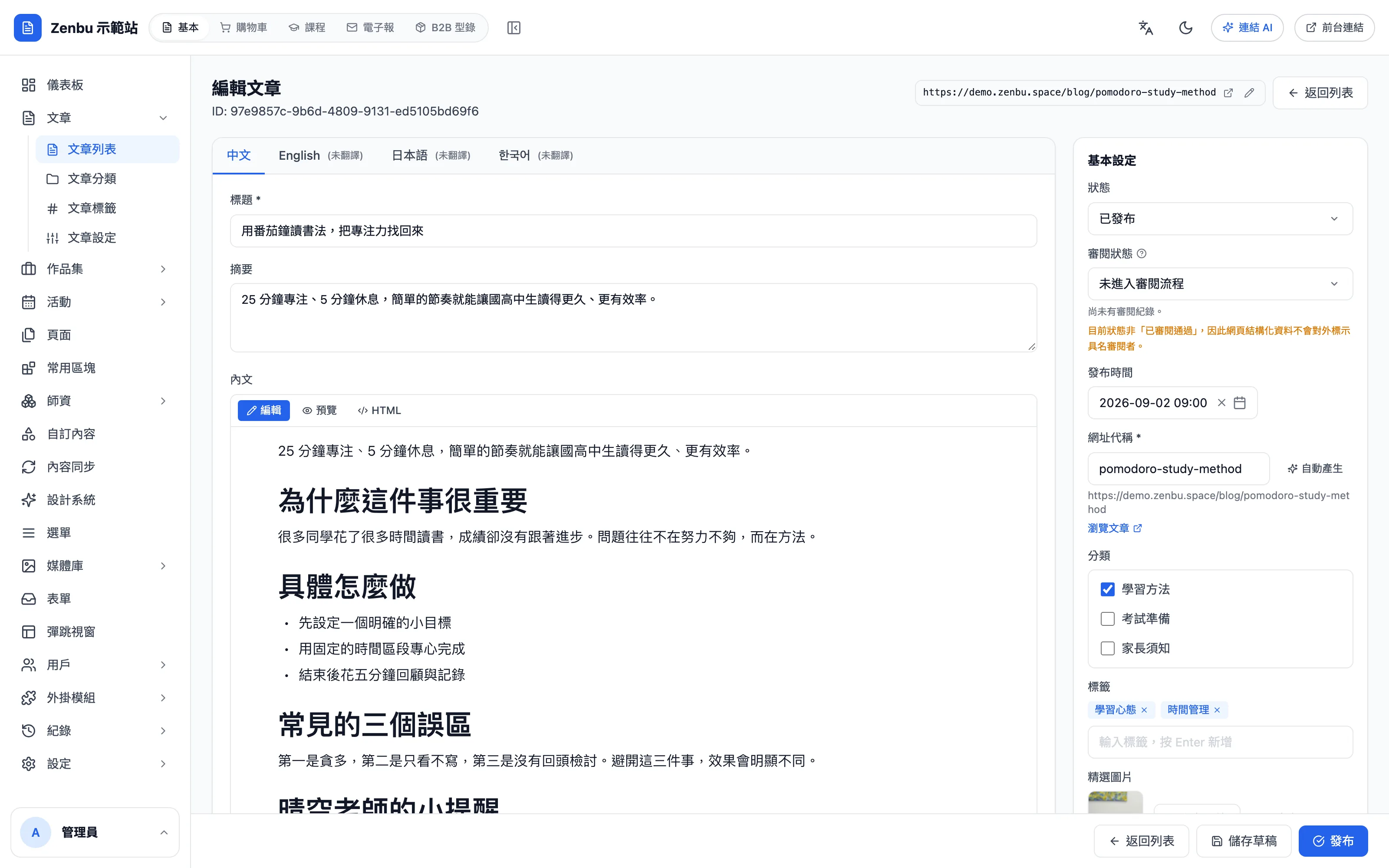The width and height of the screenshot is (1389, 868).
Task: Switch editor to 編輯 mode
Action: 264,411
